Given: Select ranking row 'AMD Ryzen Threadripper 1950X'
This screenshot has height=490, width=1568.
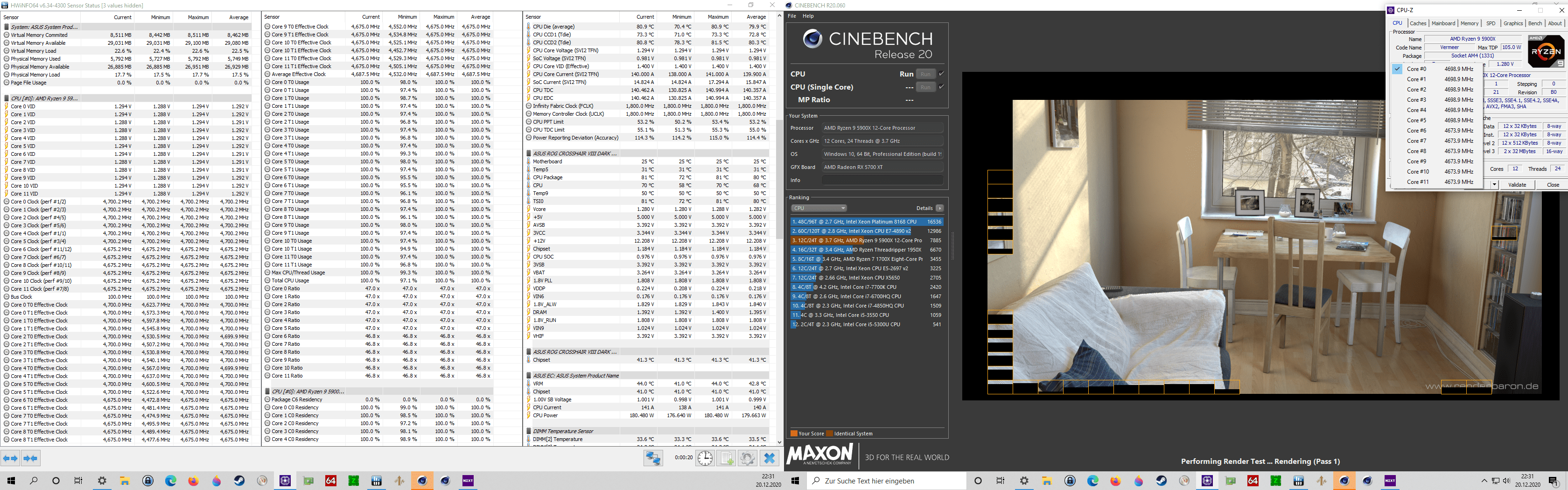Looking at the screenshot, I should [x=867, y=250].
